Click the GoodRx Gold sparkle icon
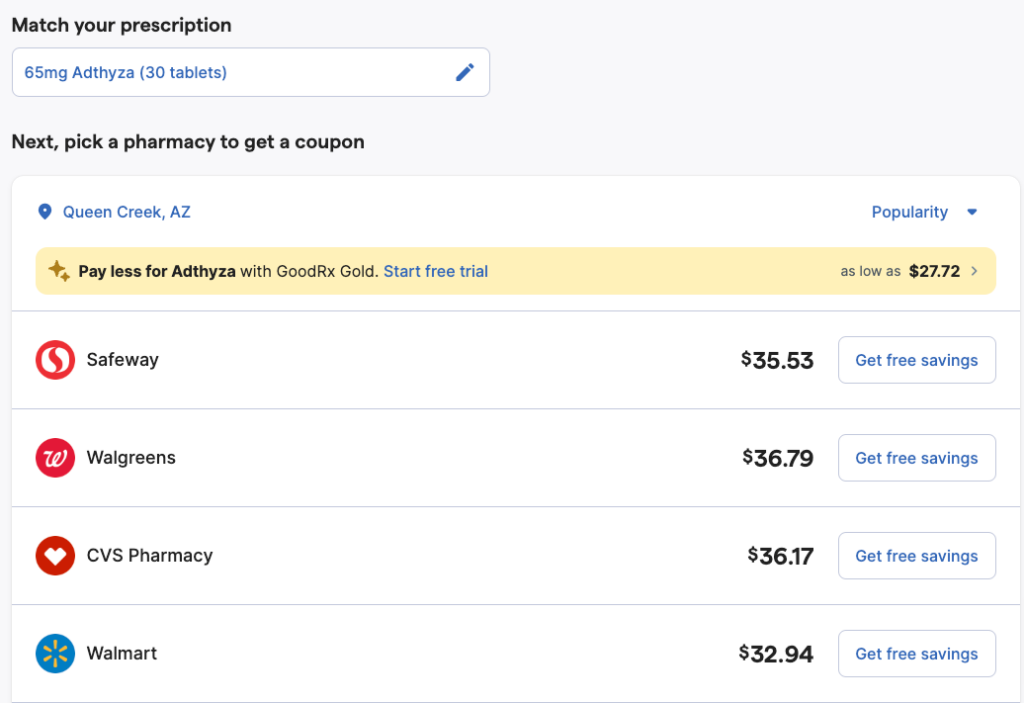 [x=59, y=271]
